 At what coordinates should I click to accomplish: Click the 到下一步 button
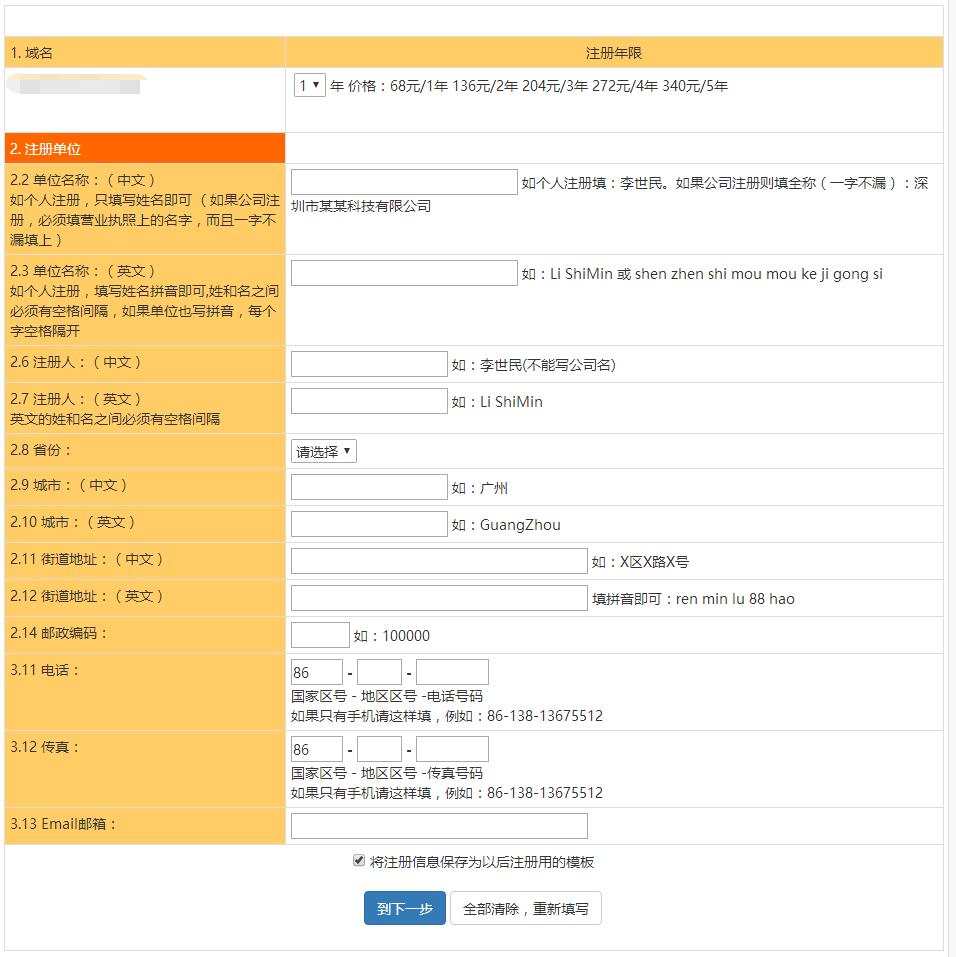pyautogui.click(x=404, y=909)
